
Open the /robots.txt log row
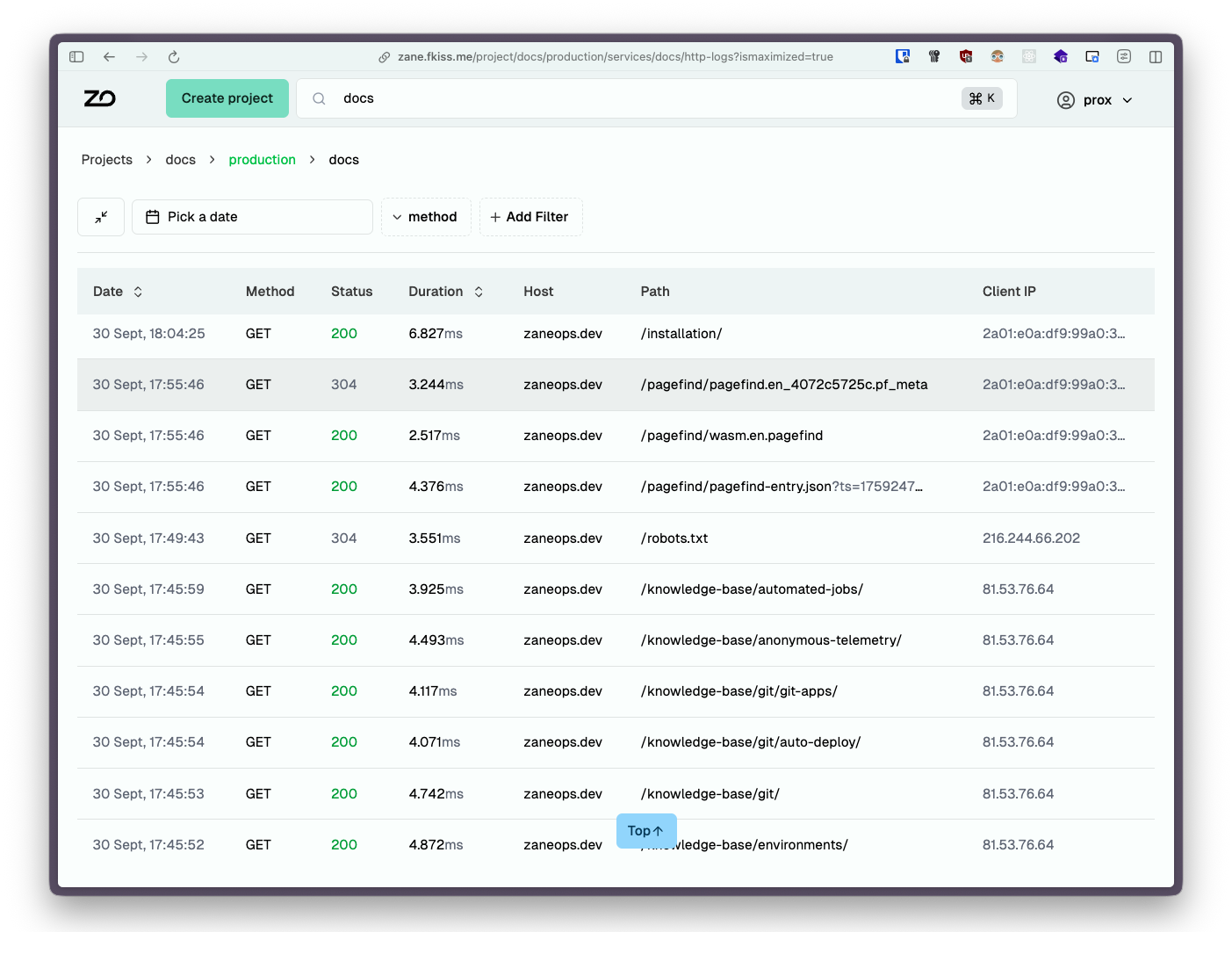pyautogui.click(x=616, y=538)
